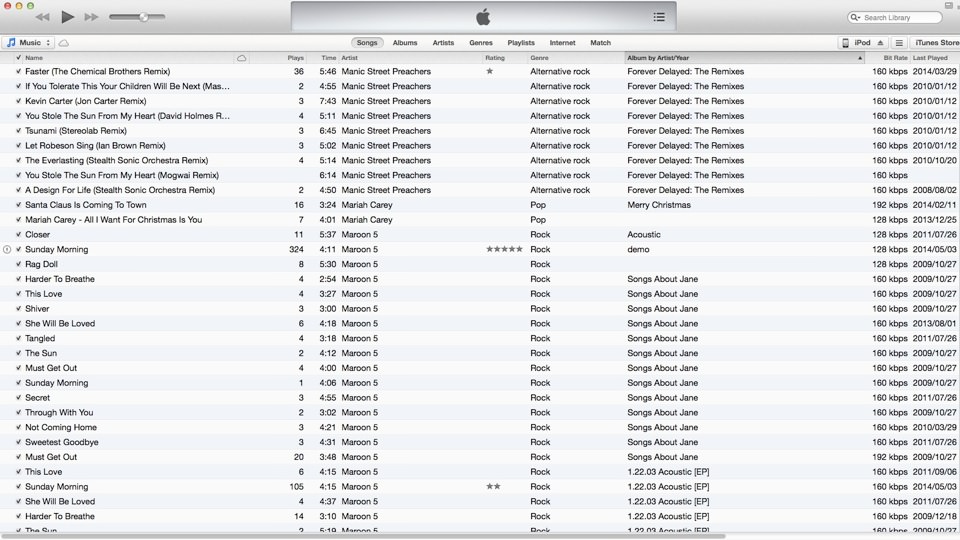Uncheck the Rag Doll checkbox
The height and width of the screenshot is (540, 960).
pos(18,264)
